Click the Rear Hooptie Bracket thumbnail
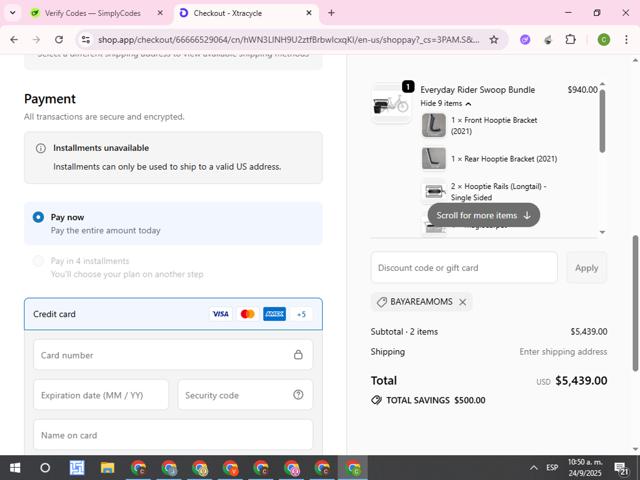 pos(433,158)
